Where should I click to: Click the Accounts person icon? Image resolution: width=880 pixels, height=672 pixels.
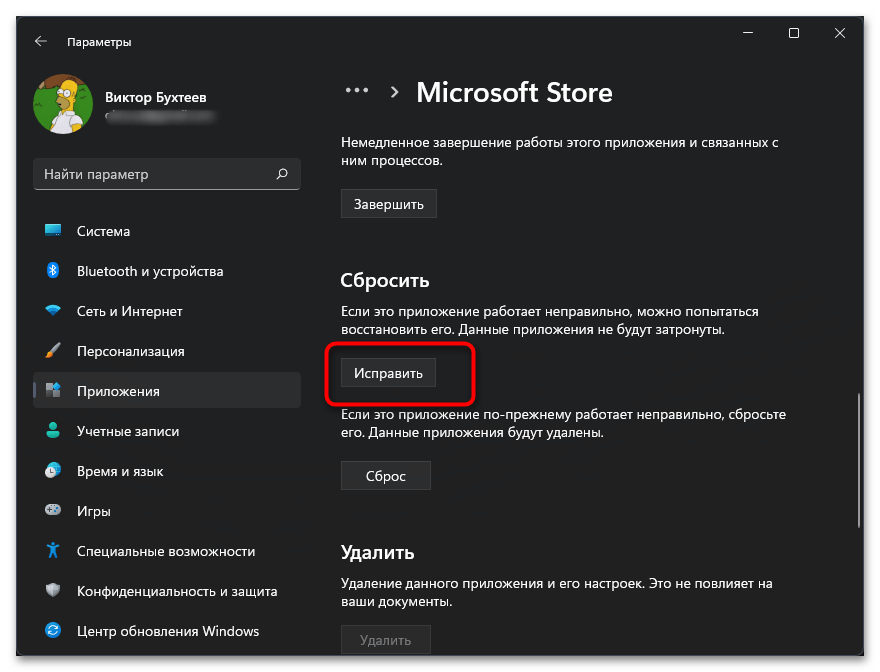[54, 431]
